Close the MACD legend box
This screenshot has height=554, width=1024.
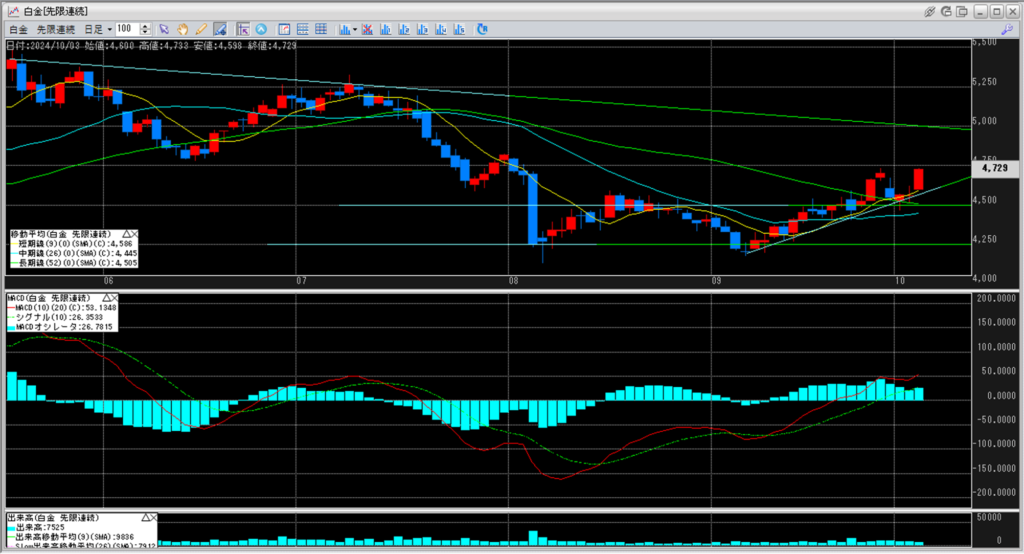(114, 298)
